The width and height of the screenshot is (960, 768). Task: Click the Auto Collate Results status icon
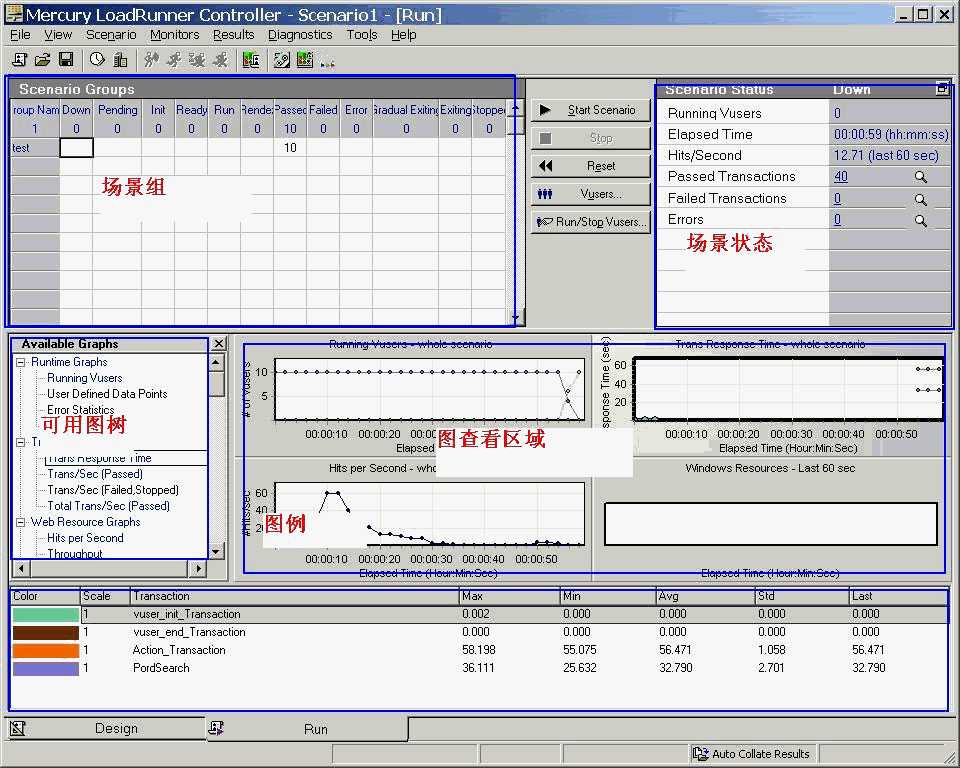coord(700,753)
